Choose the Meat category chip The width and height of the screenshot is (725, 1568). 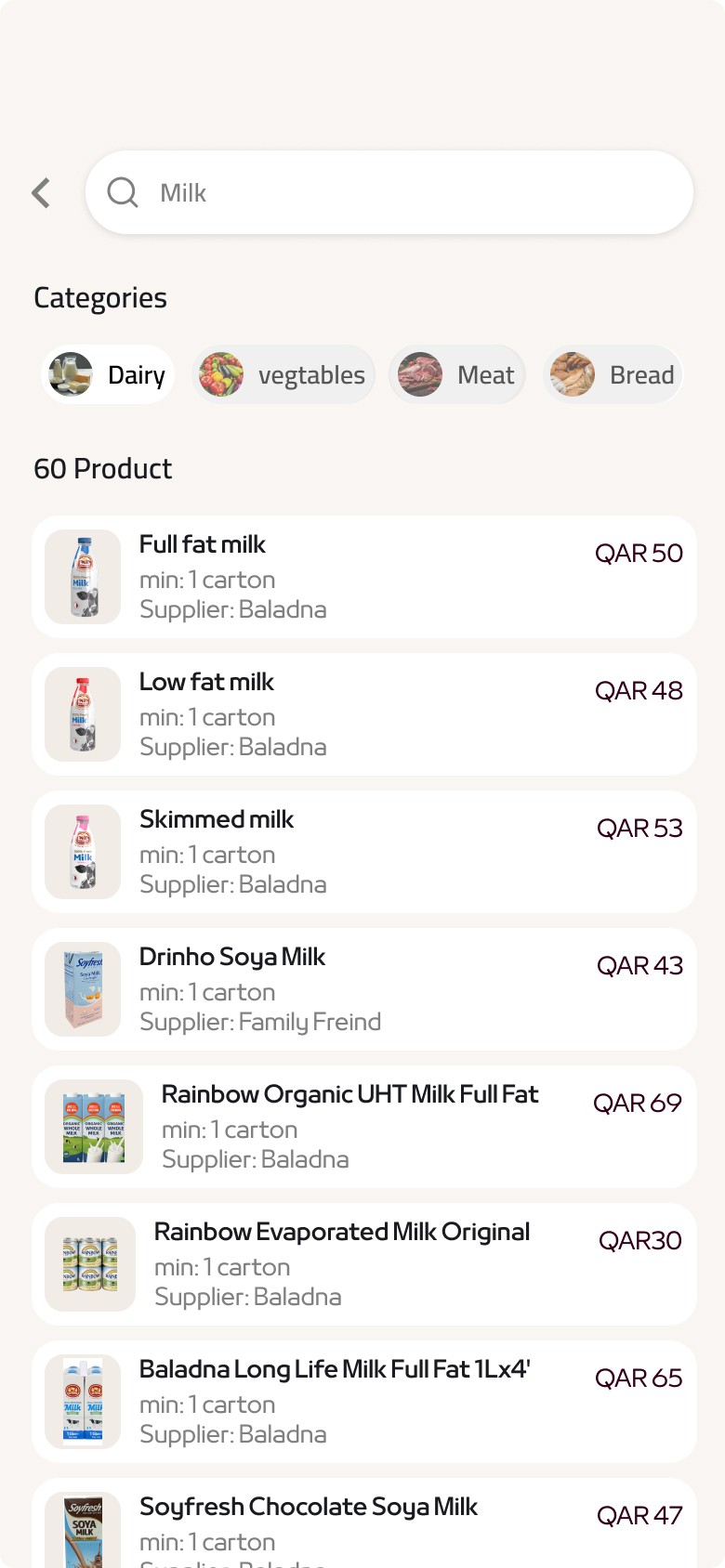pos(457,375)
